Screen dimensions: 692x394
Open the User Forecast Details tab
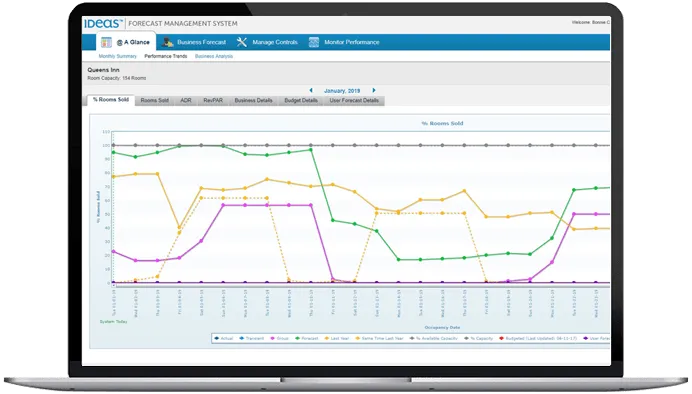[354, 101]
